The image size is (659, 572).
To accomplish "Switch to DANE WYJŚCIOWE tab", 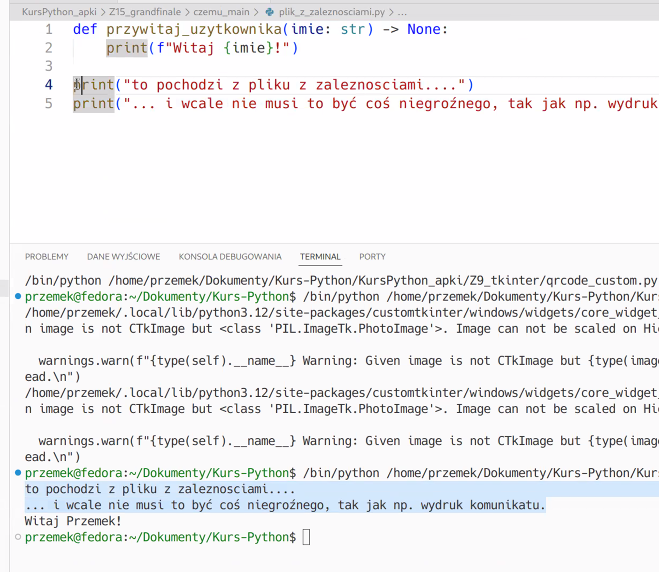I will [x=124, y=256].
